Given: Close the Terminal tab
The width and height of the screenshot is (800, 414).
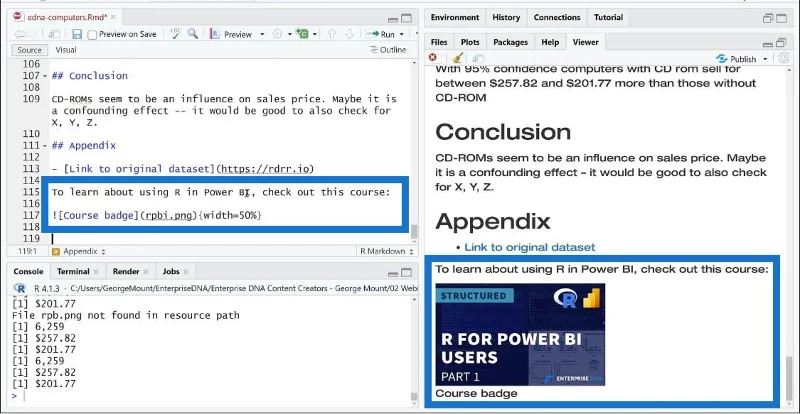Looking at the screenshot, I should pyautogui.click(x=95, y=272).
